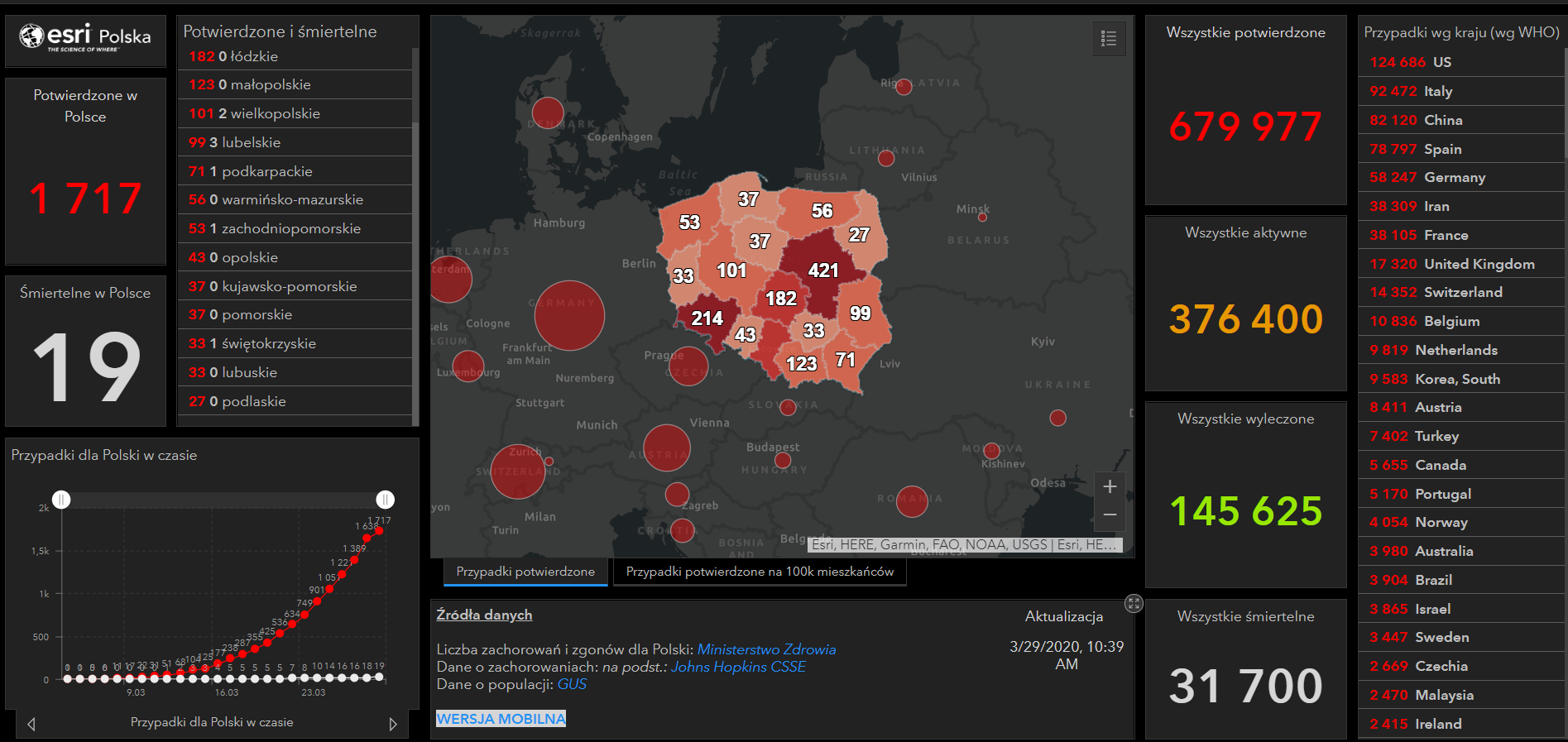The width and height of the screenshot is (1568, 742).
Task: Click the WERSJA MOBILNA link
Action: tap(501, 719)
